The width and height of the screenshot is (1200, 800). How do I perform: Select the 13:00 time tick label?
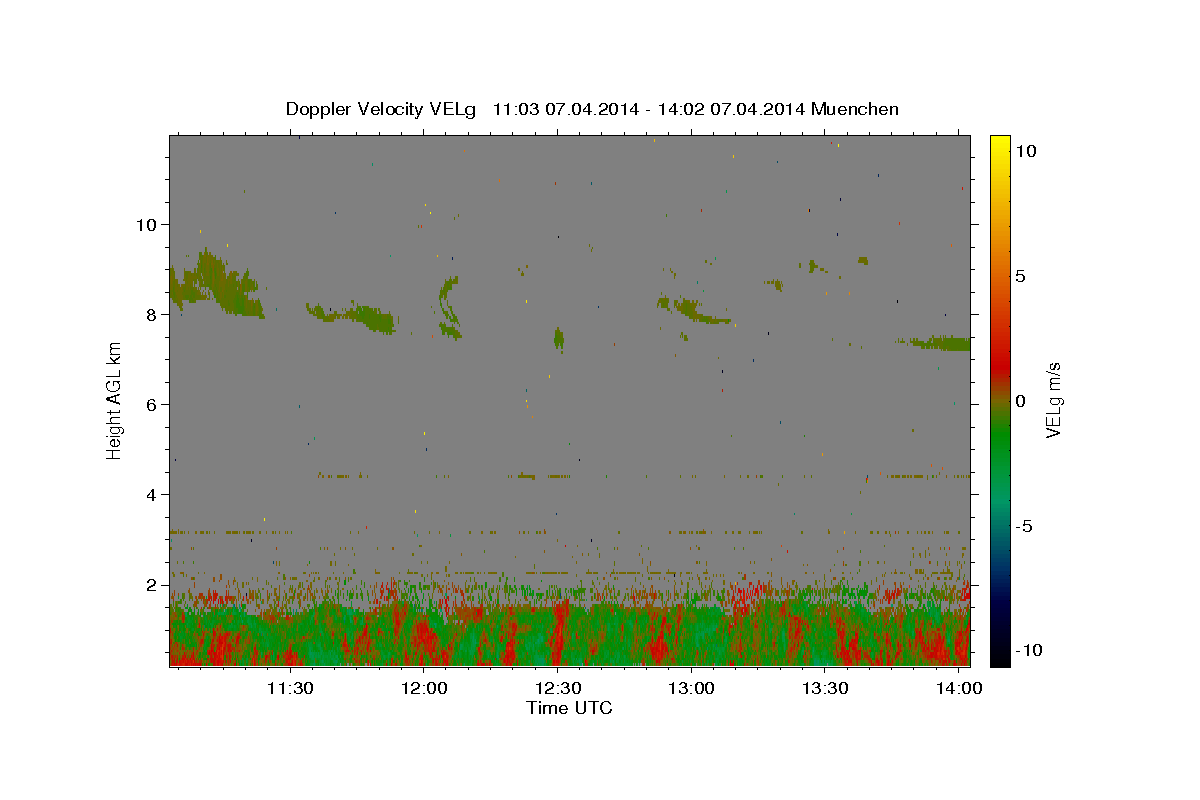pyautogui.click(x=690, y=689)
